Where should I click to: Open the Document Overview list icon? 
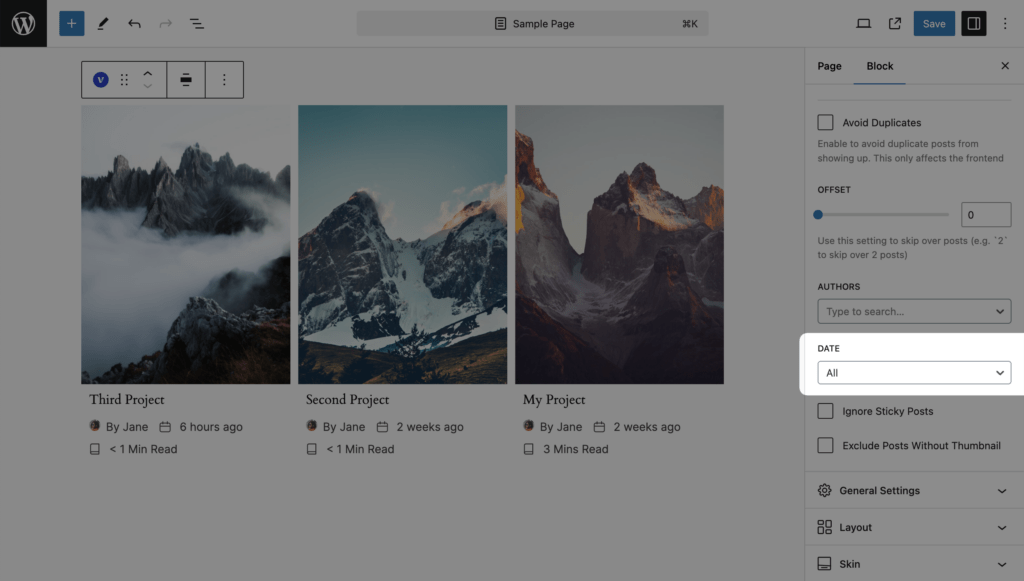(x=197, y=23)
